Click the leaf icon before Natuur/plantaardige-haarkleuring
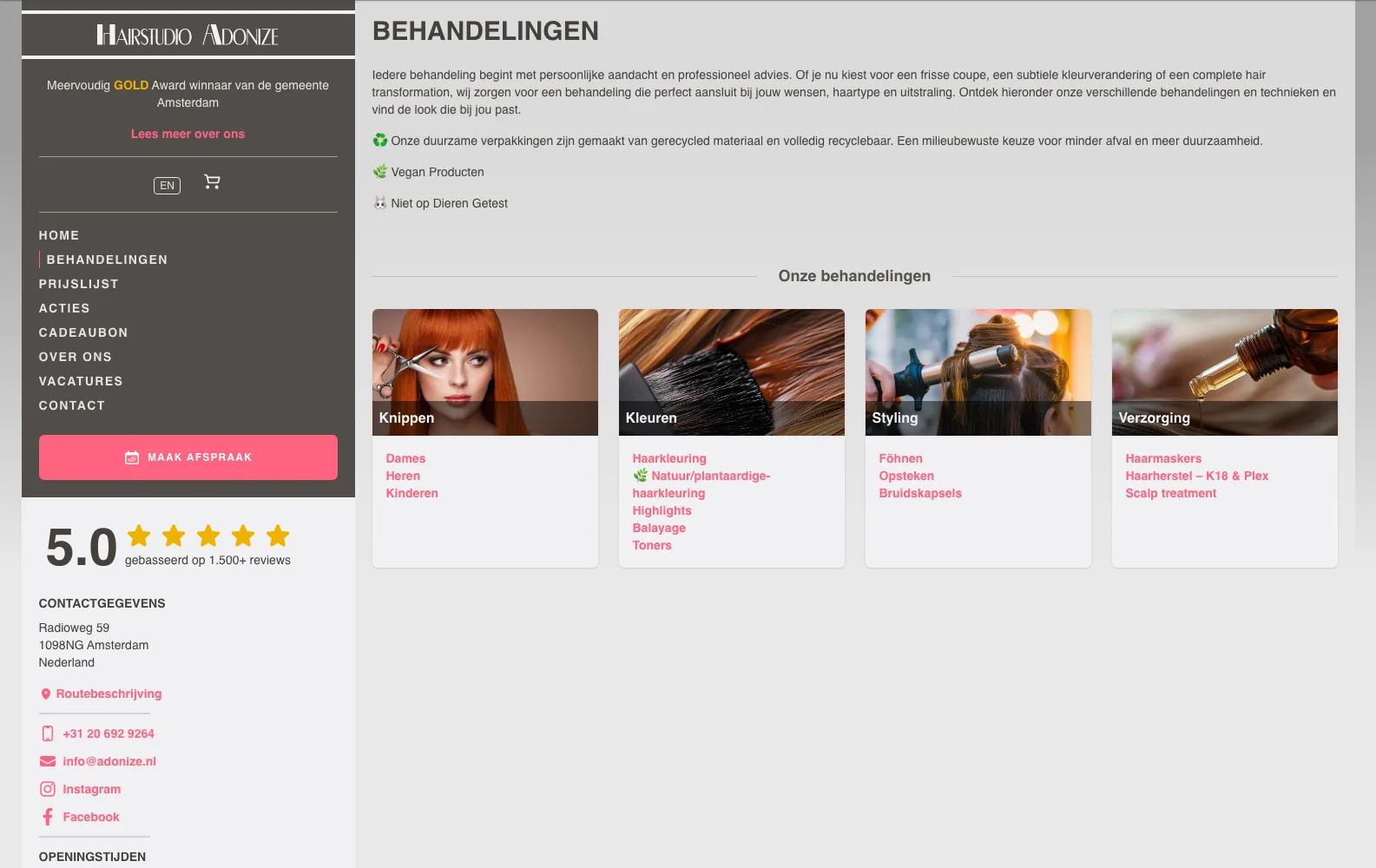The image size is (1376, 868). click(x=641, y=476)
